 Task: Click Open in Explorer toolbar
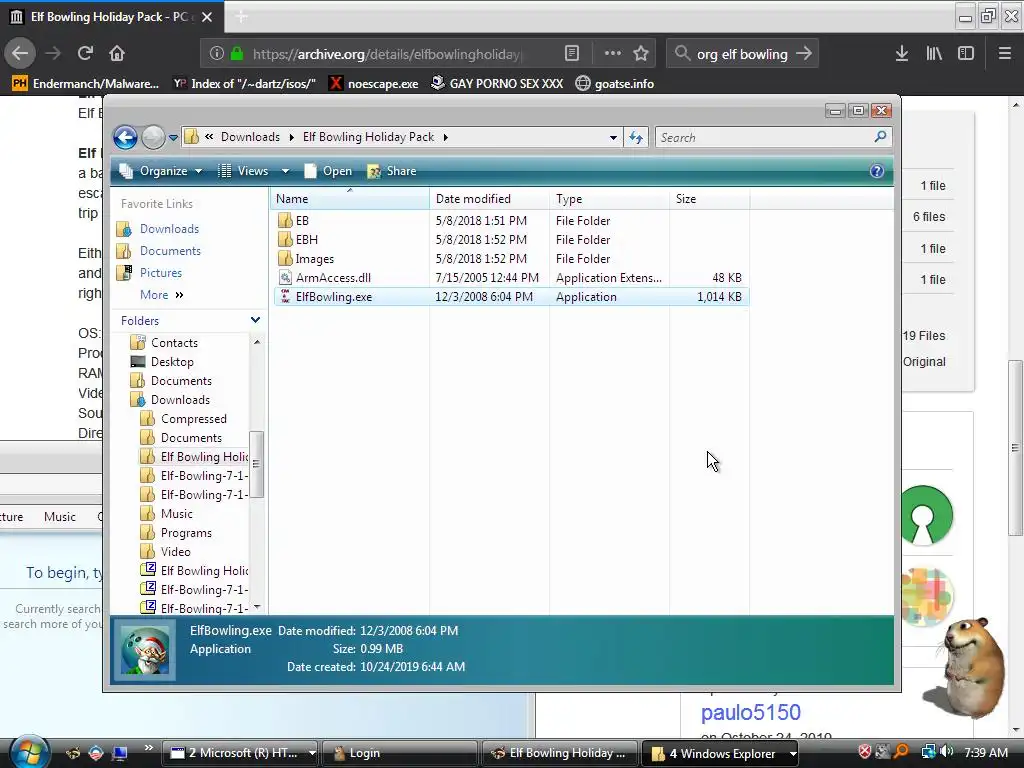pyautogui.click(x=328, y=171)
